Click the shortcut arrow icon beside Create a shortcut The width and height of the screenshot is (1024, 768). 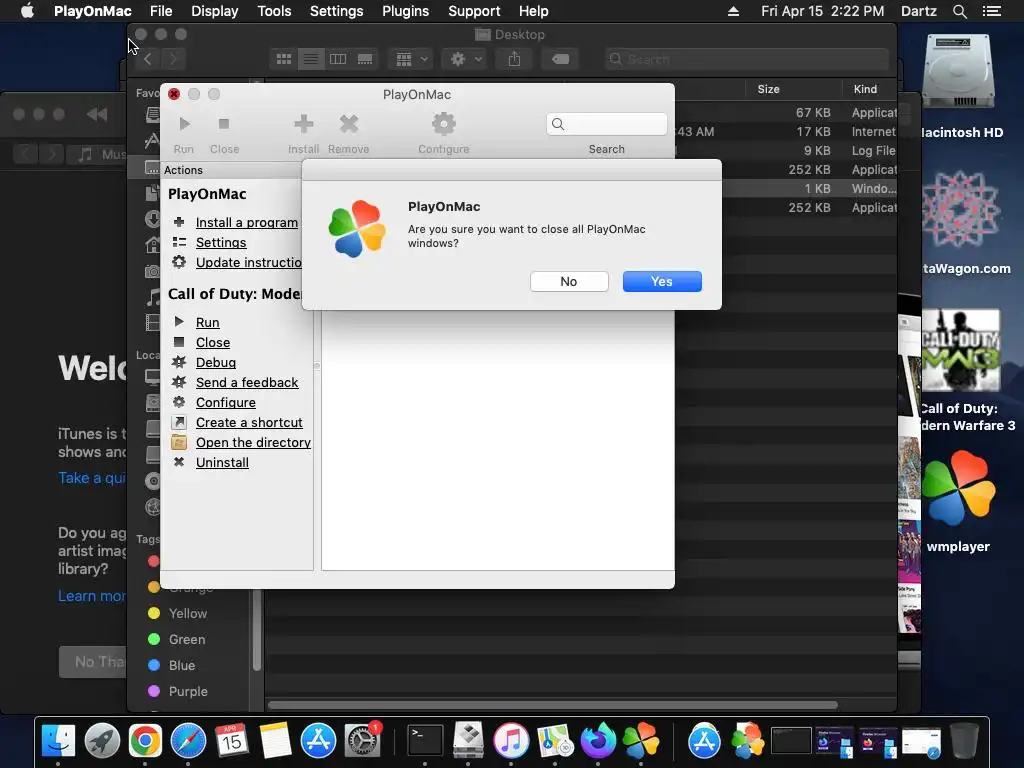(179, 423)
